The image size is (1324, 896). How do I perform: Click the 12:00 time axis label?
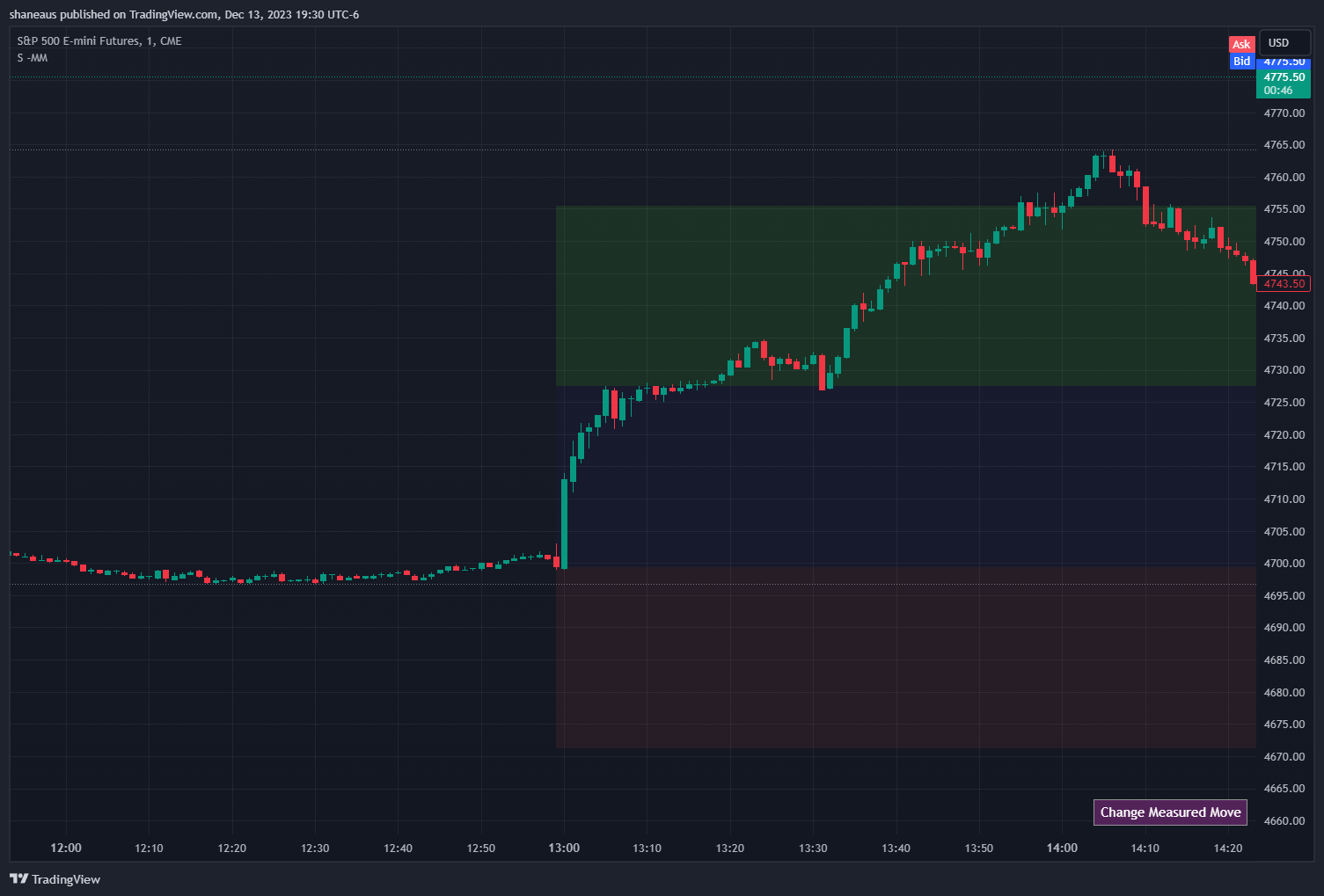pos(66,848)
